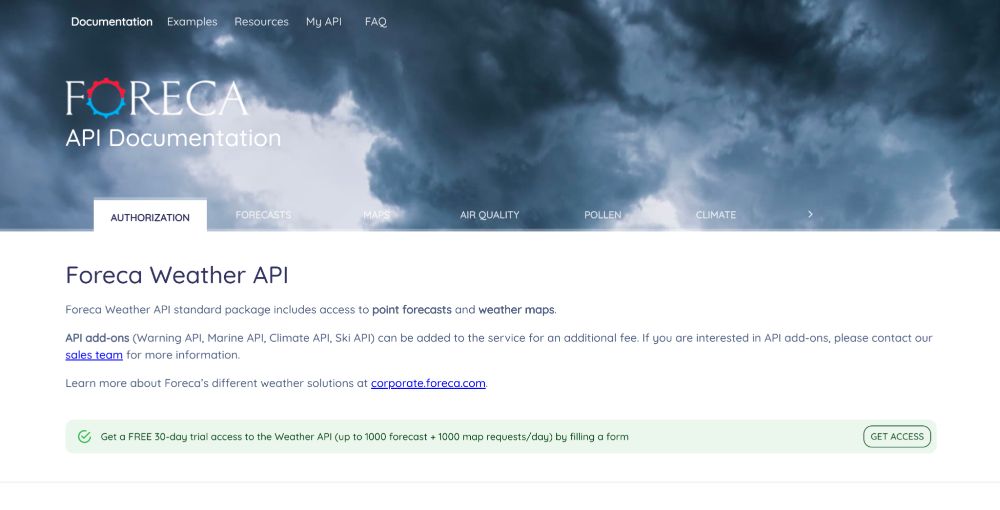The image size is (1000, 510).
Task: Show more tabs with the right chevron
Action: [x=811, y=214]
